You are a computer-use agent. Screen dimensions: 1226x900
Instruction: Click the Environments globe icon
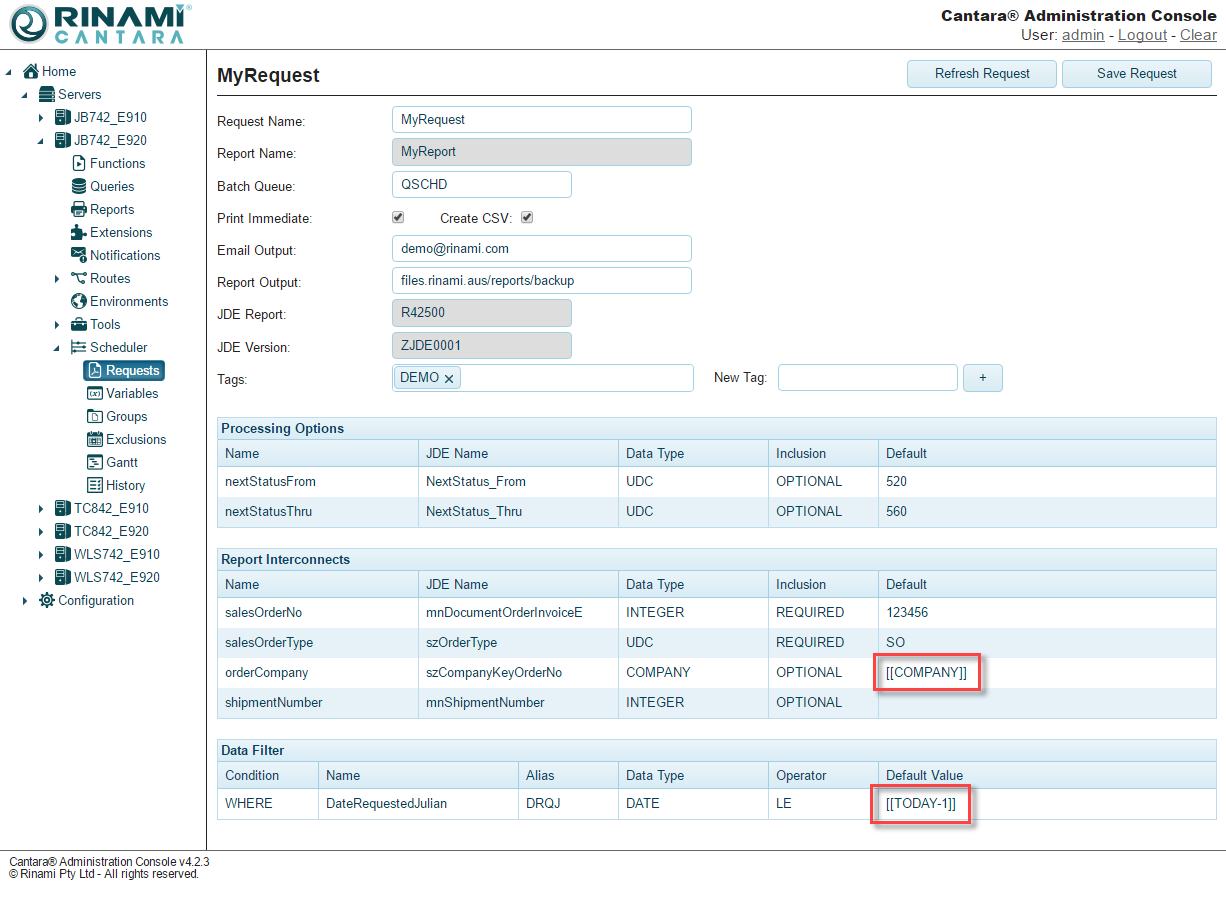(79, 301)
